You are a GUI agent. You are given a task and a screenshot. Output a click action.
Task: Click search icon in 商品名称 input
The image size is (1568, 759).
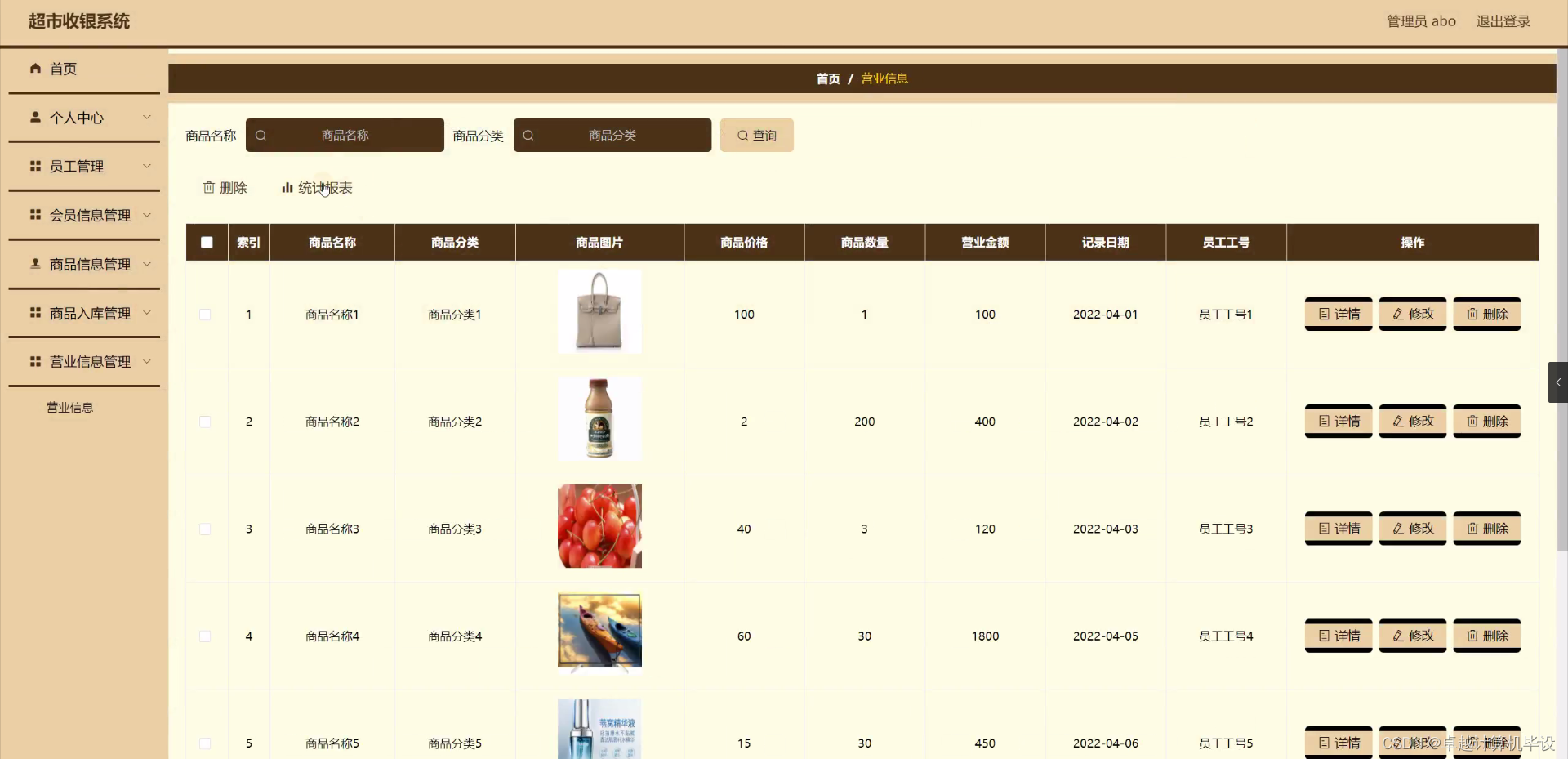[x=261, y=136]
